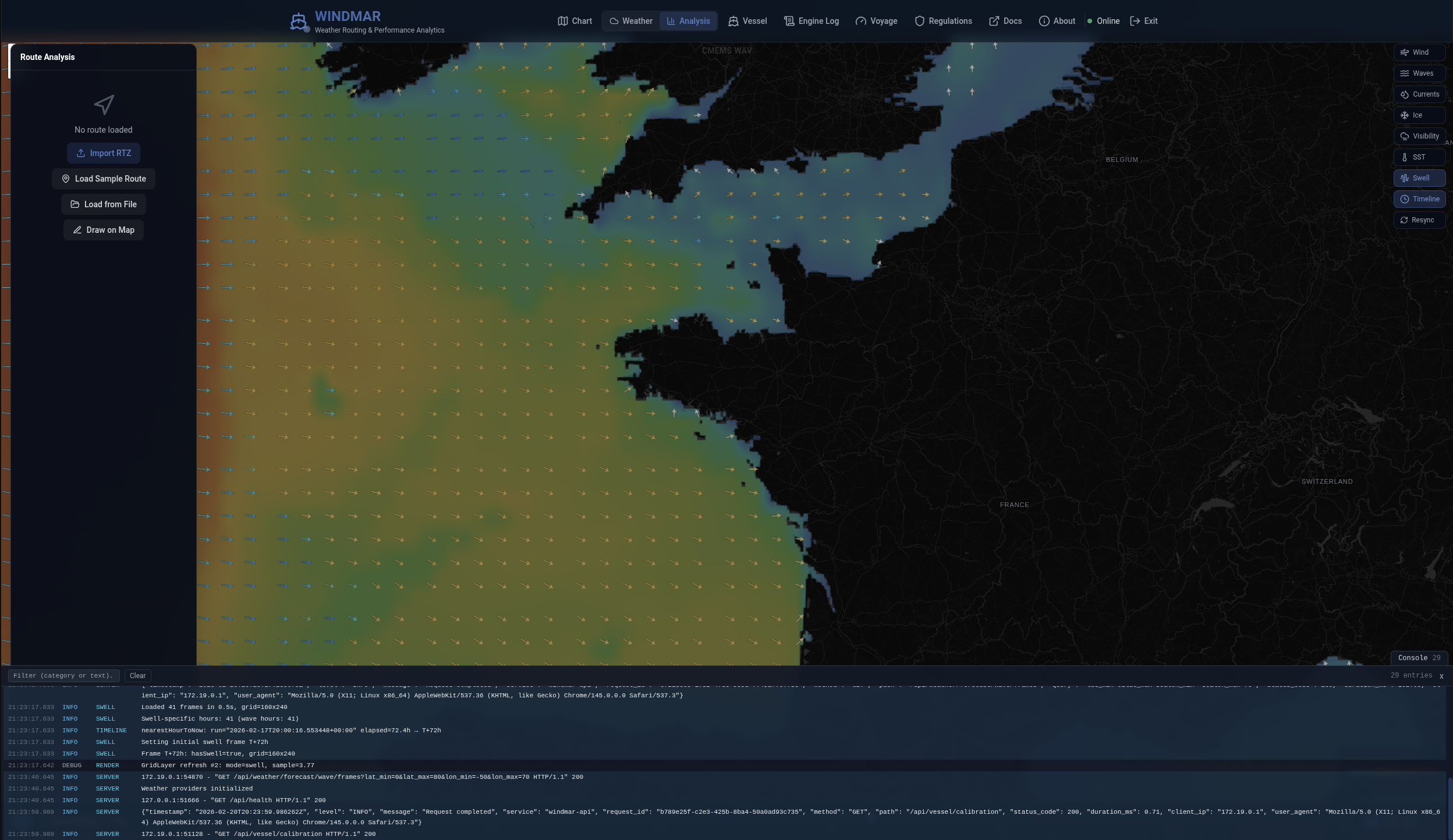Viewport: 1453px width, 840px height.
Task: Click the navigation arrow icon above No route loaded
Action: click(104, 105)
